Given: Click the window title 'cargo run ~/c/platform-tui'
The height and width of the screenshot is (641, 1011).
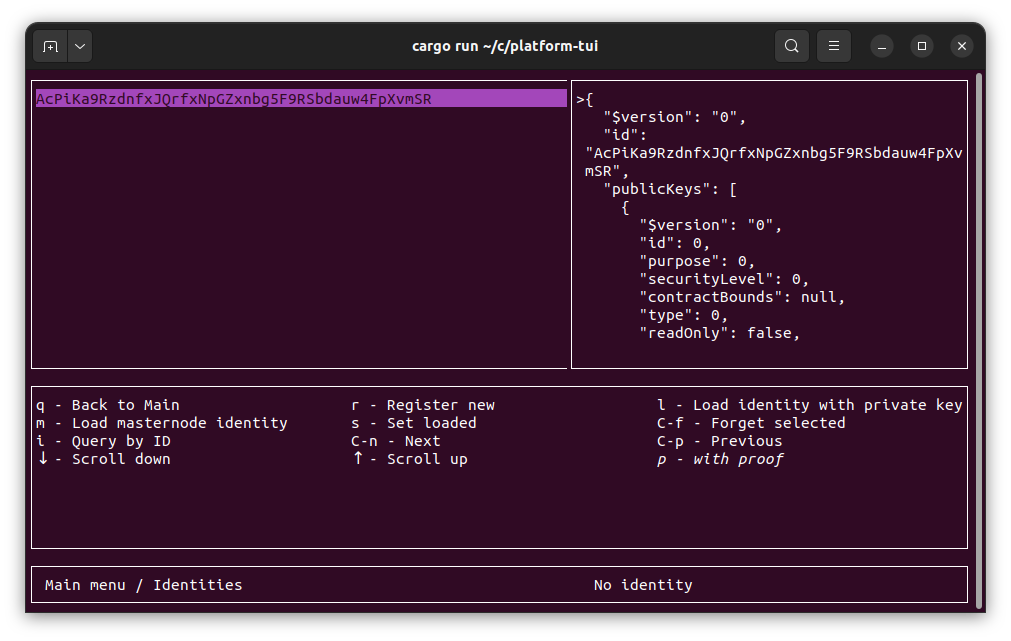Looking at the screenshot, I should pos(505,46).
